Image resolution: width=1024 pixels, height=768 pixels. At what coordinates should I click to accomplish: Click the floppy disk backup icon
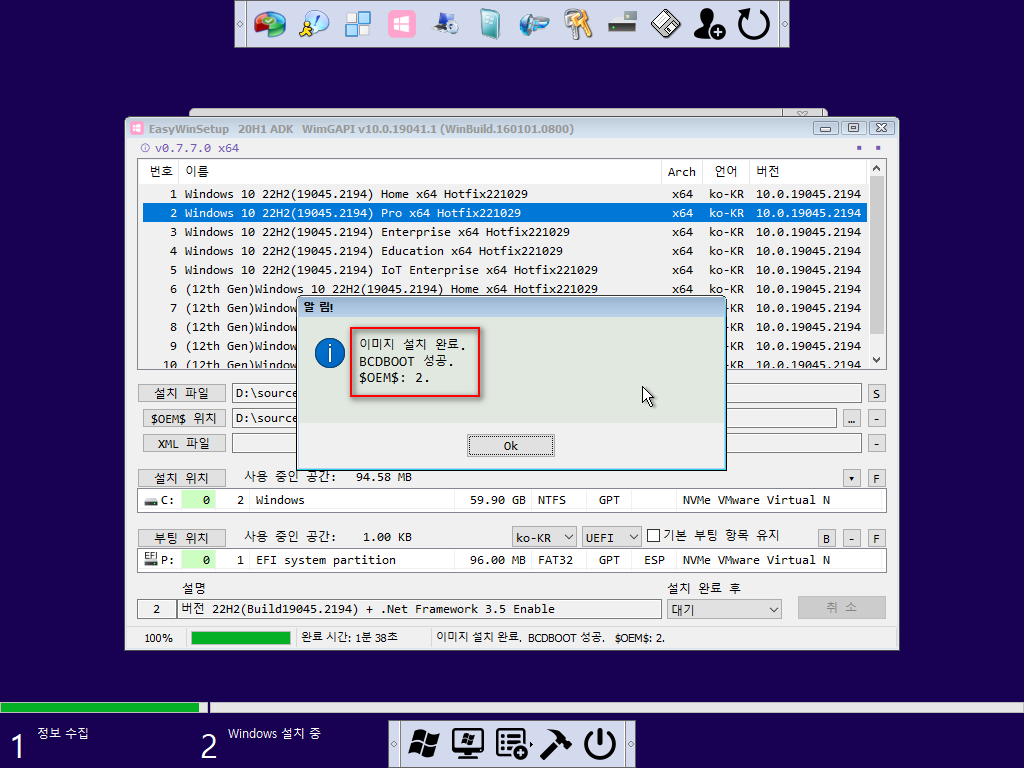[665, 25]
